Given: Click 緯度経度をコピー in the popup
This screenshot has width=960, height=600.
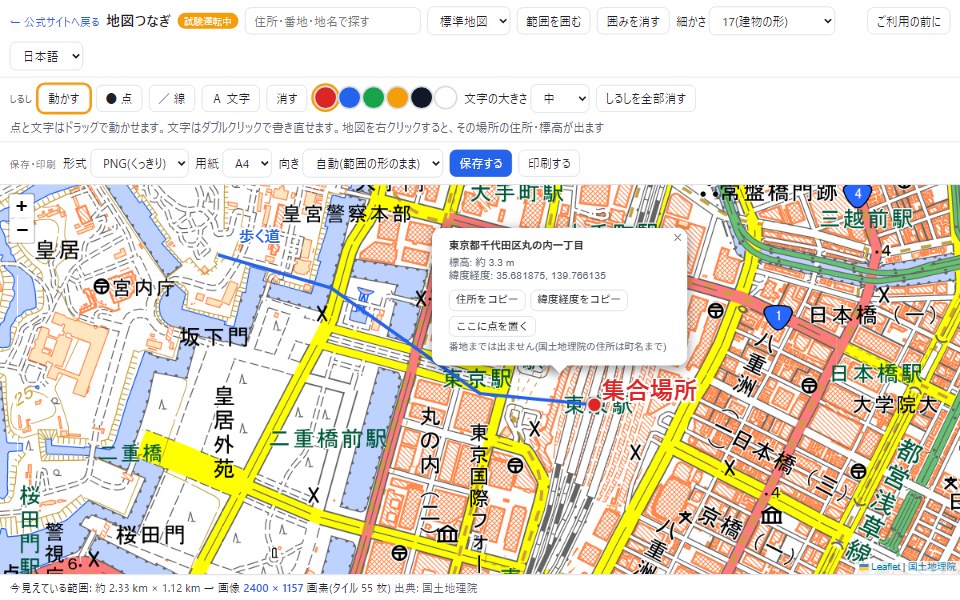Looking at the screenshot, I should [x=579, y=299].
